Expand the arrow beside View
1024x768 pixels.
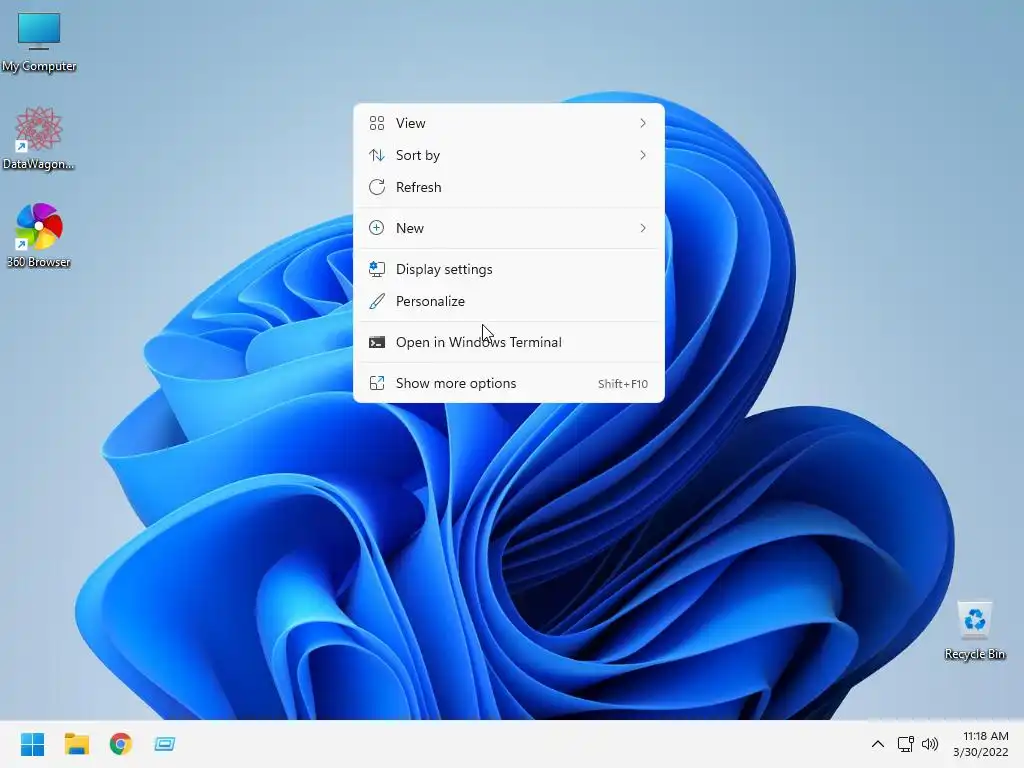643,123
